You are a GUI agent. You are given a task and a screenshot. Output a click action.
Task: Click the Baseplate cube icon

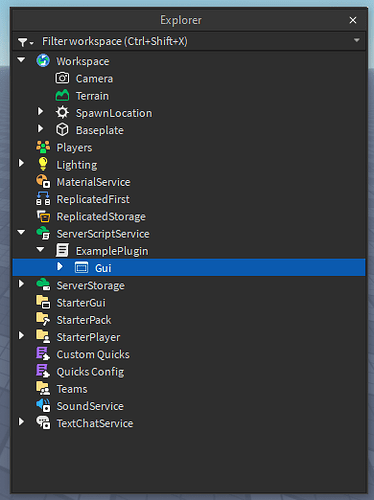tap(62, 130)
